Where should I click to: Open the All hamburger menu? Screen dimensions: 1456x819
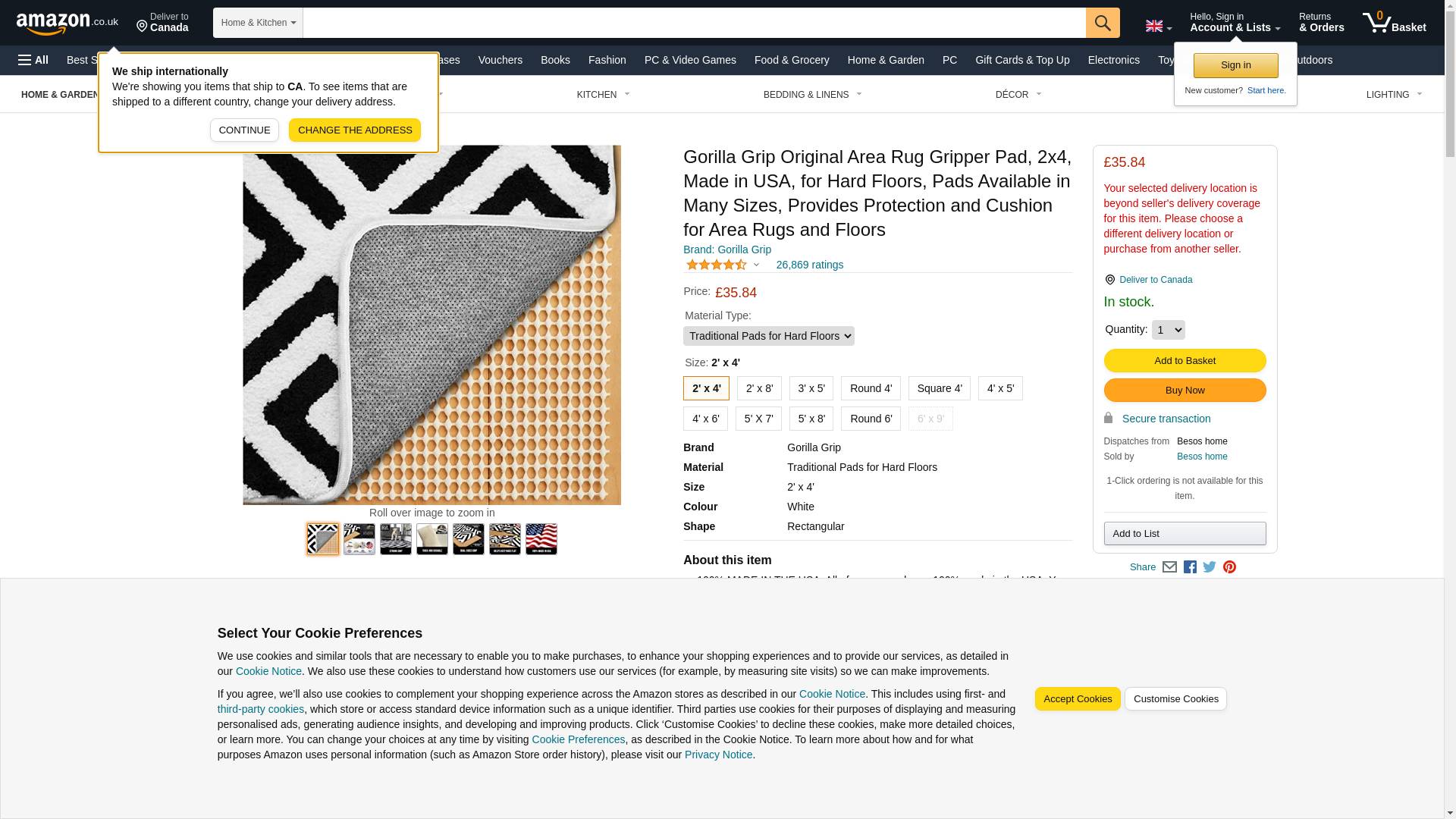tap(33, 60)
